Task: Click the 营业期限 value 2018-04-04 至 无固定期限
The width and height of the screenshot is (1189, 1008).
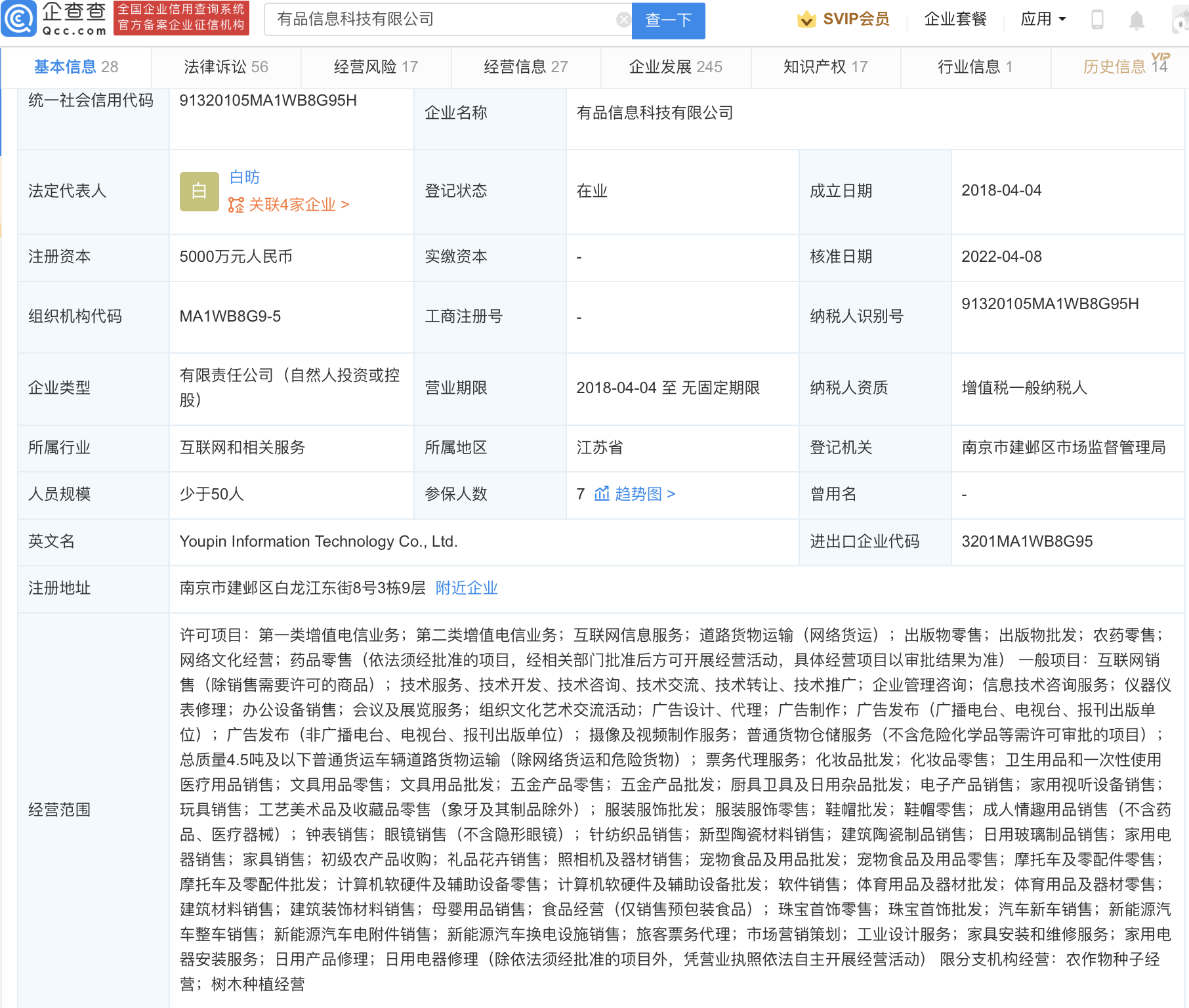Action: coord(668,388)
